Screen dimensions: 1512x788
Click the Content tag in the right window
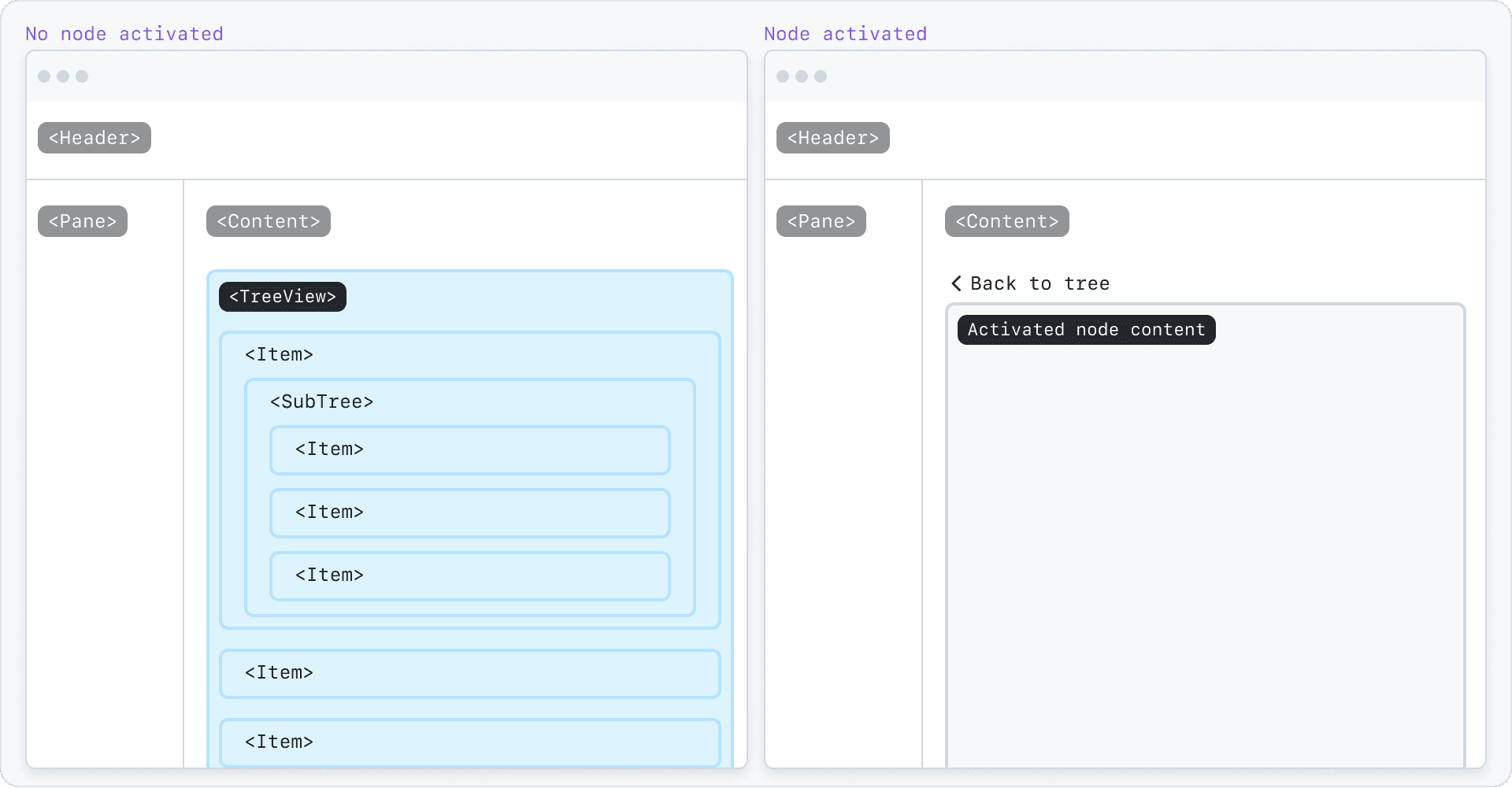(1007, 221)
